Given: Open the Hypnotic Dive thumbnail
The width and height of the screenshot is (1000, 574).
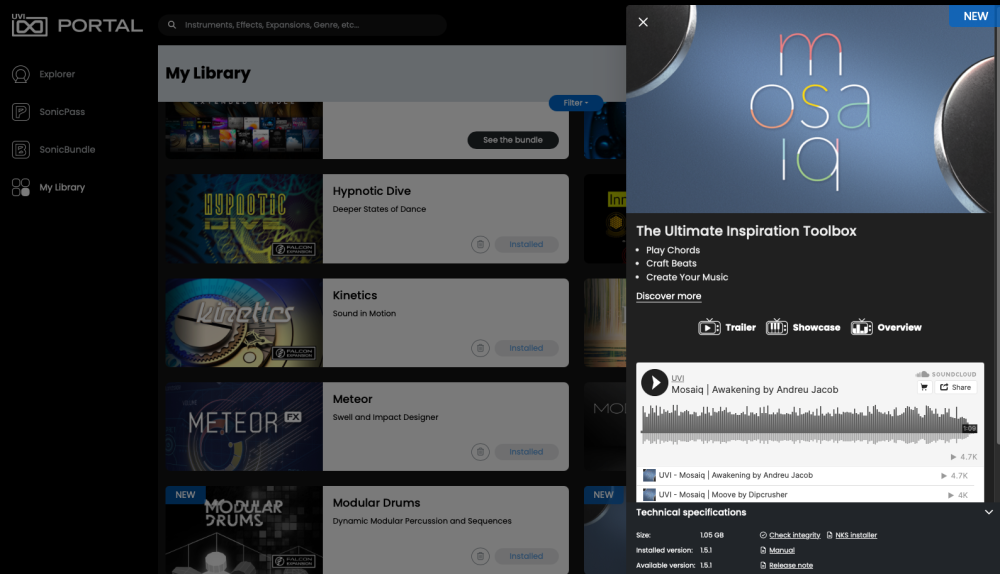Looking at the screenshot, I should (244, 219).
